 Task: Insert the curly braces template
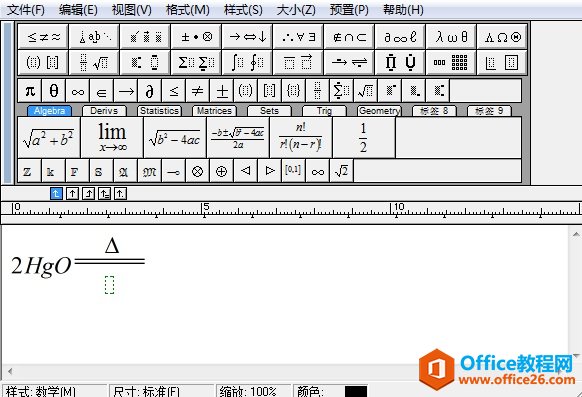(293, 91)
